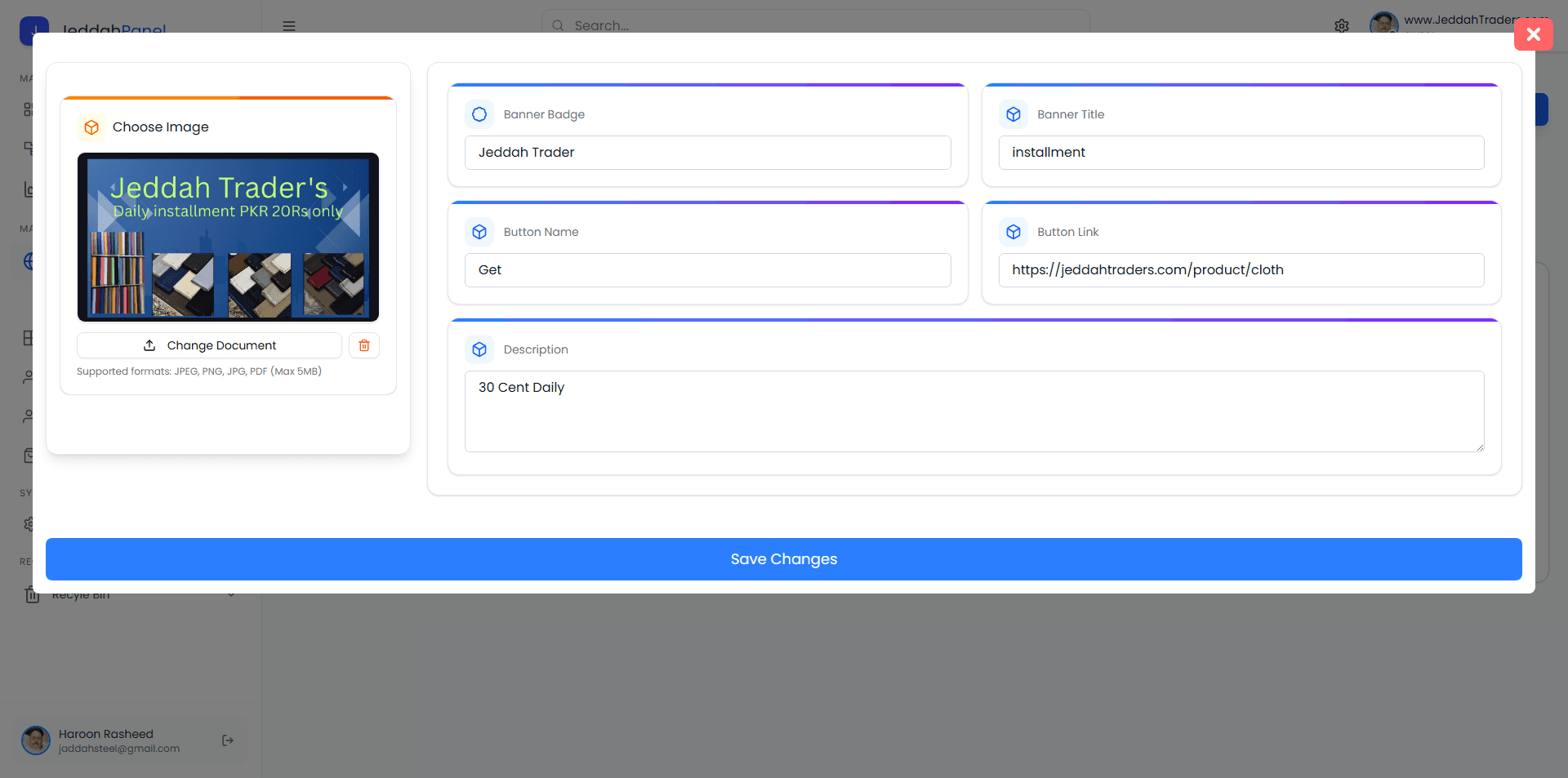The height and width of the screenshot is (778, 1568).
Task: Focus the Button Link URL field
Action: pos(1241,270)
